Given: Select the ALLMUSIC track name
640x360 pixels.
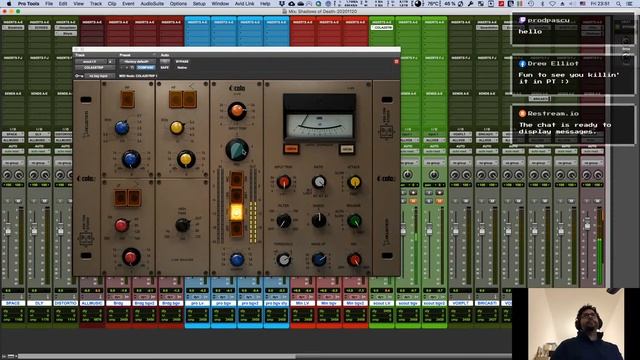Looking at the screenshot, I should pos(91,303).
